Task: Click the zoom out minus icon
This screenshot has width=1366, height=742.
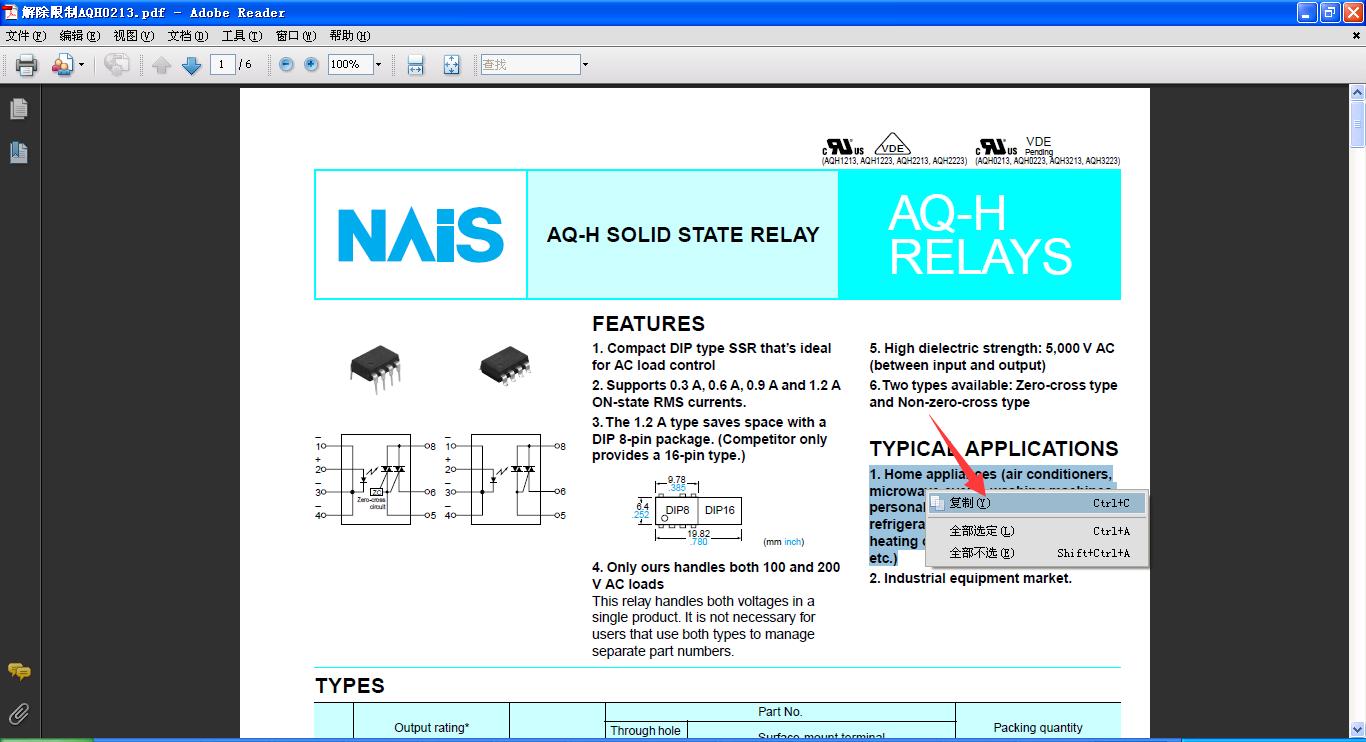Action: point(286,64)
